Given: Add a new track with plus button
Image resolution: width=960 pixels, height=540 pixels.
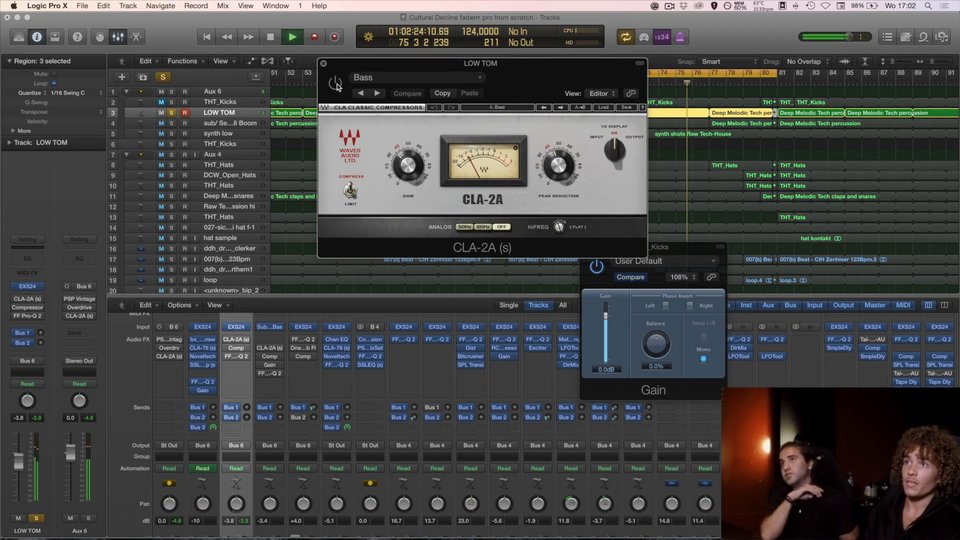Looking at the screenshot, I should coord(122,77).
